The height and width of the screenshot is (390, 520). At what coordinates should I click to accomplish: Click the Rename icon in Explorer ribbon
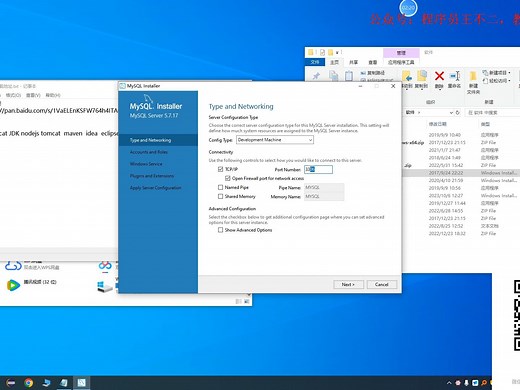(455, 76)
